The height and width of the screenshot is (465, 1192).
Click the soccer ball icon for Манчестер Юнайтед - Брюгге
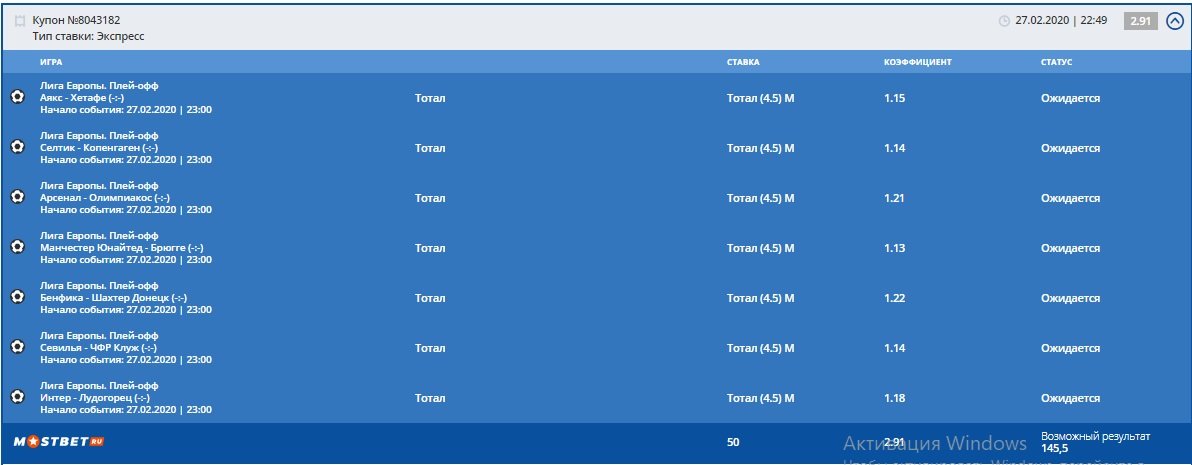point(17,248)
